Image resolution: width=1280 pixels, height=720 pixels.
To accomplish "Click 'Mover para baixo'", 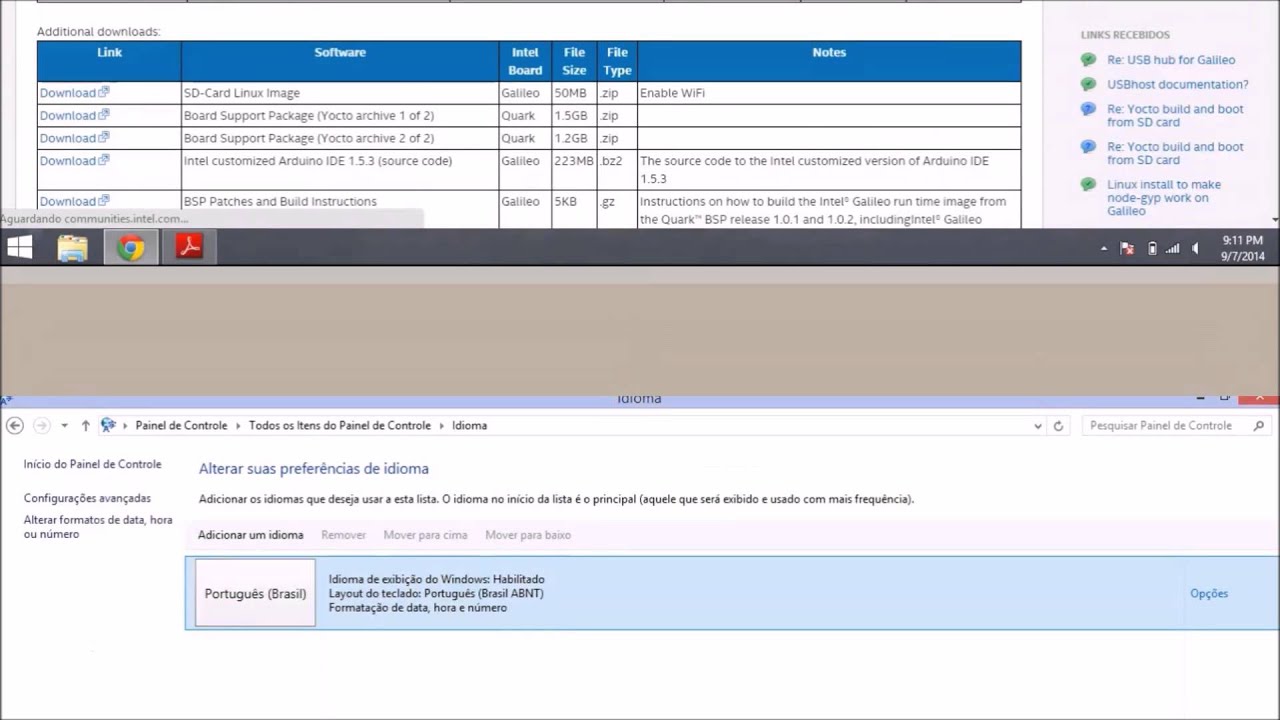I will coord(528,535).
